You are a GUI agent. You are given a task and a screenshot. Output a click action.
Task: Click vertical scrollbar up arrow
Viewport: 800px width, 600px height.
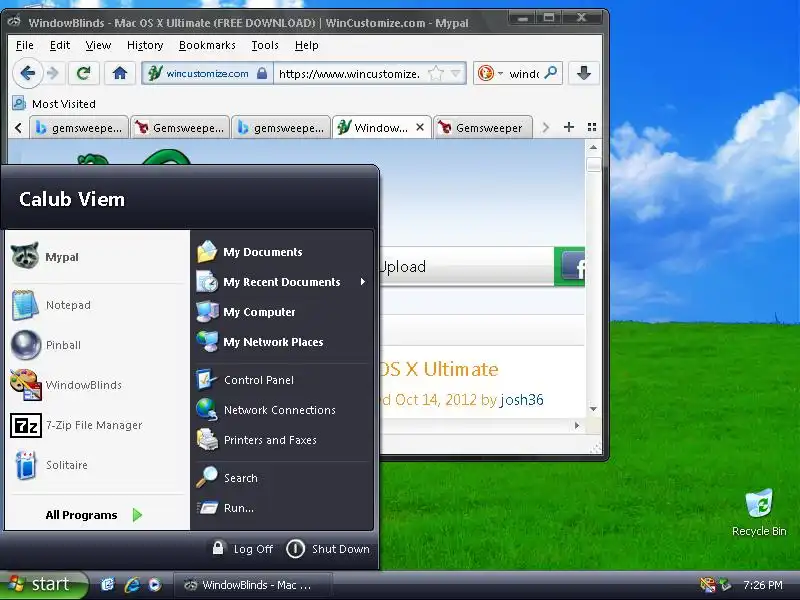click(x=593, y=147)
